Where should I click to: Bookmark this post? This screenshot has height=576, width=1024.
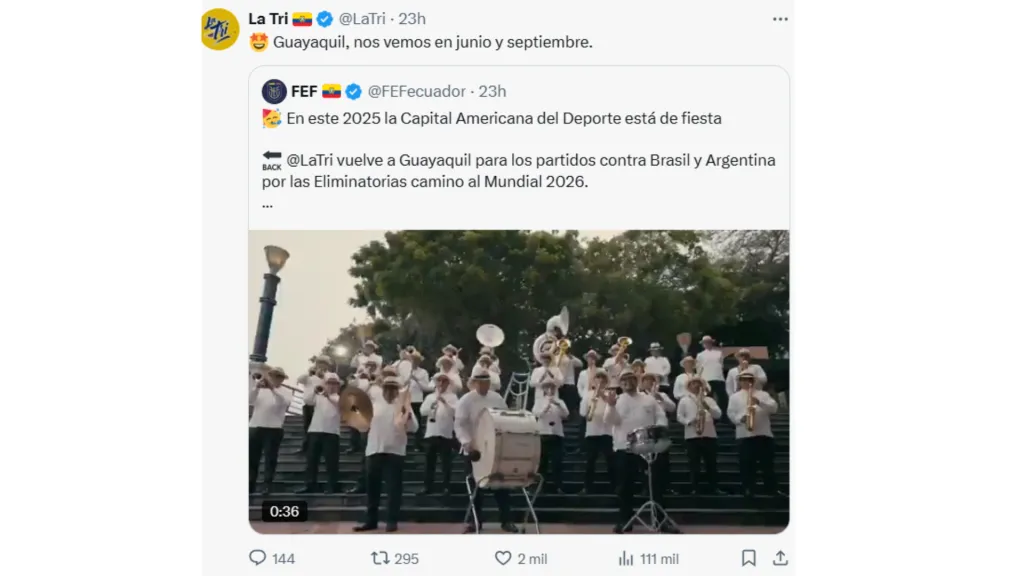tap(748, 558)
